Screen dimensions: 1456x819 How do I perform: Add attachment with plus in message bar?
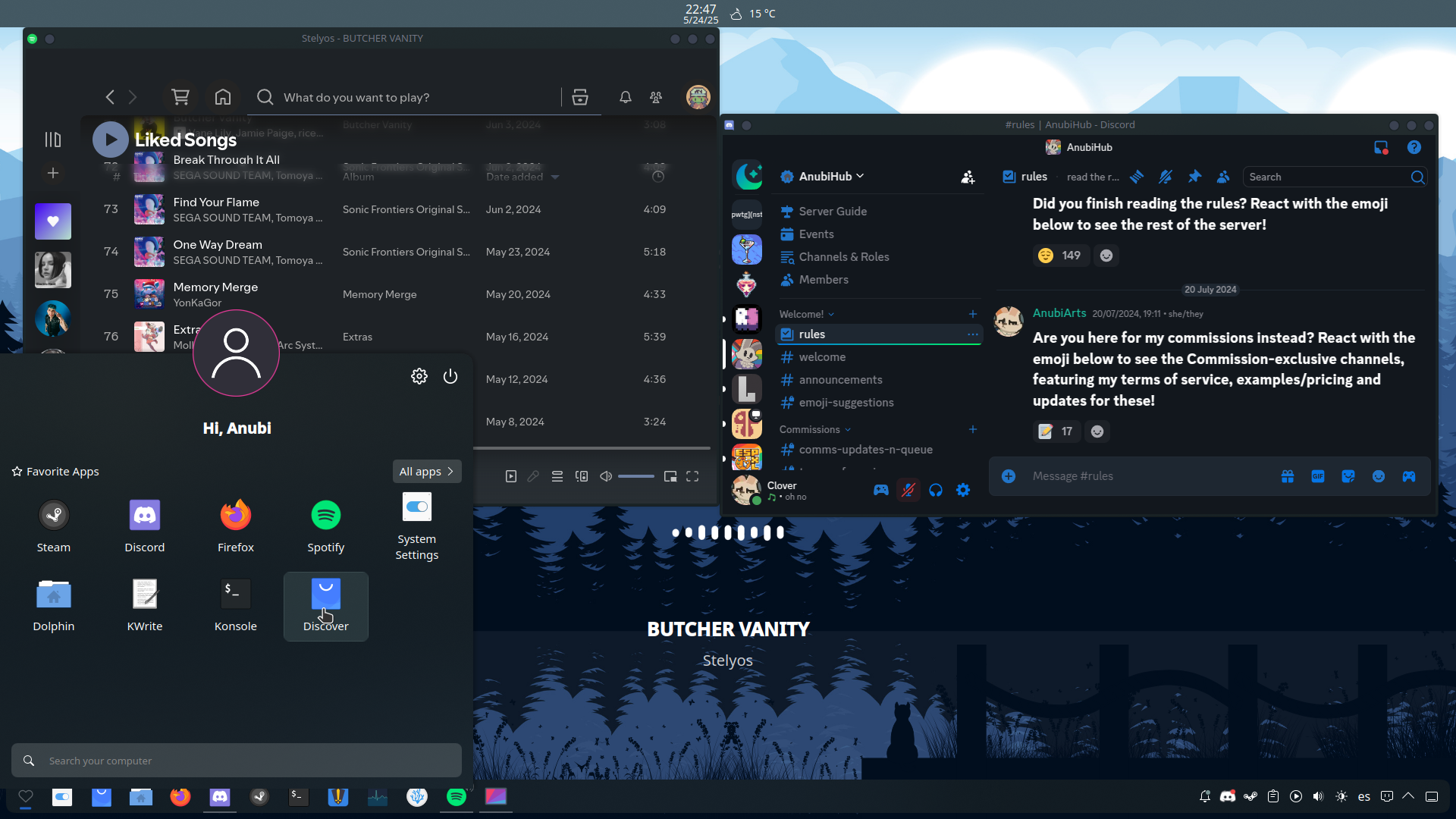(x=1009, y=476)
